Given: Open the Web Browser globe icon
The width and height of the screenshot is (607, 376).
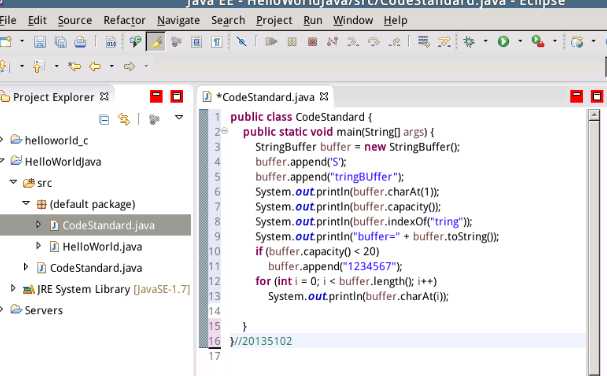Looking at the screenshot, I should [577, 41].
